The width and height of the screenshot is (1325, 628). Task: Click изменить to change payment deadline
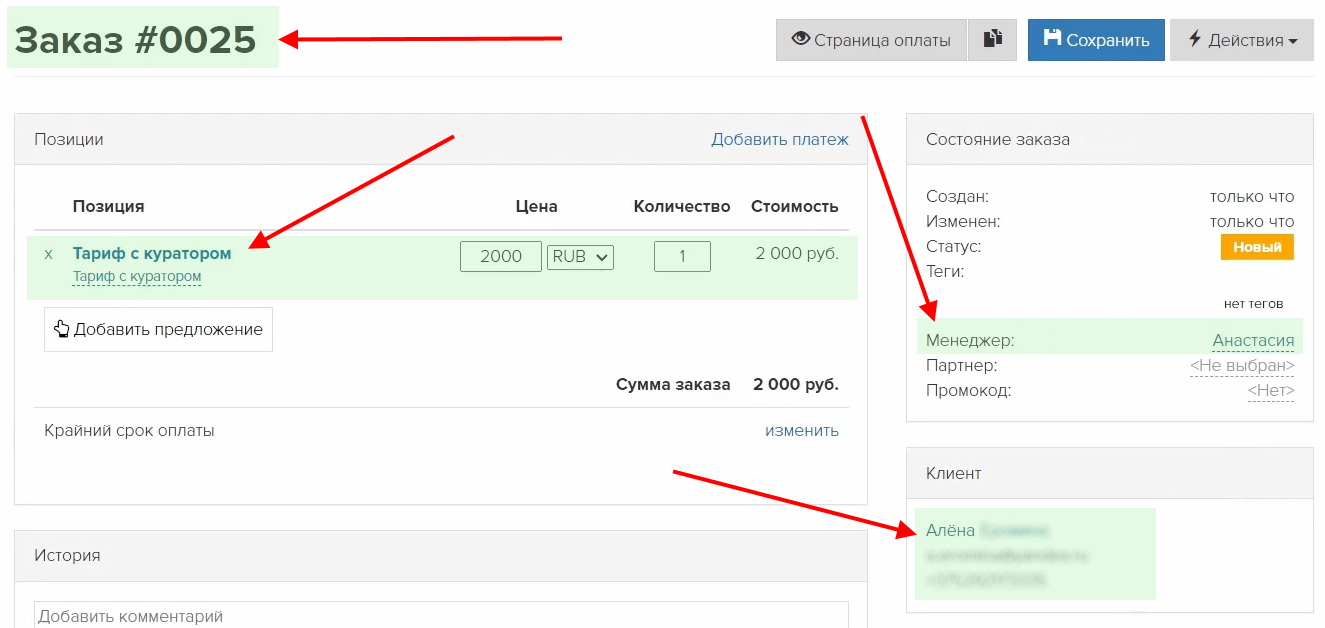[x=801, y=431]
